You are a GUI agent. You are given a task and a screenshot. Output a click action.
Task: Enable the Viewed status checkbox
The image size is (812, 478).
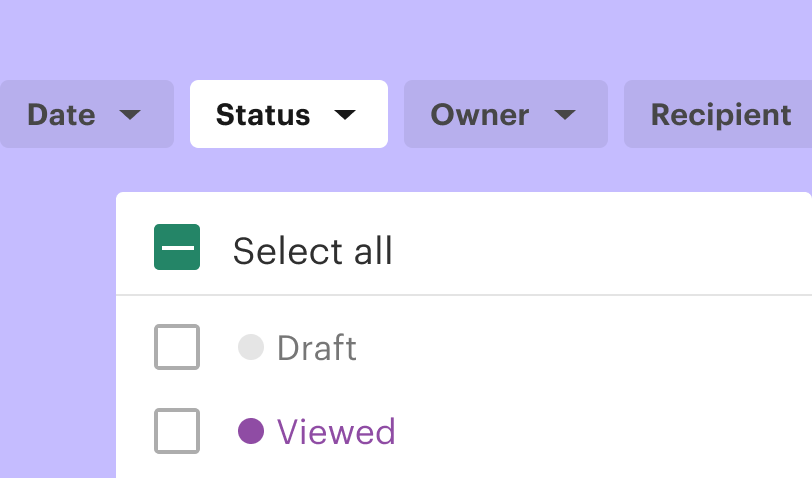[177, 431]
